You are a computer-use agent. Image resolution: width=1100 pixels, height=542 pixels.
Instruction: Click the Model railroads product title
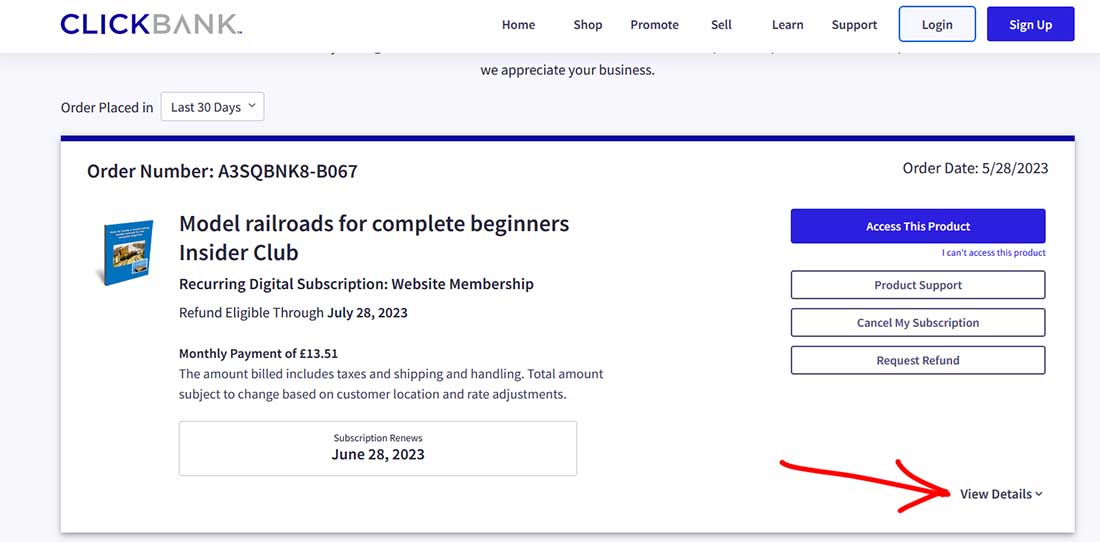click(x=374, y=237)
